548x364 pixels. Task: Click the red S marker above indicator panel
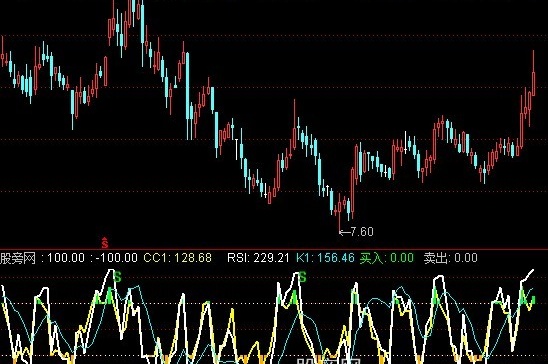click(105, 242)
